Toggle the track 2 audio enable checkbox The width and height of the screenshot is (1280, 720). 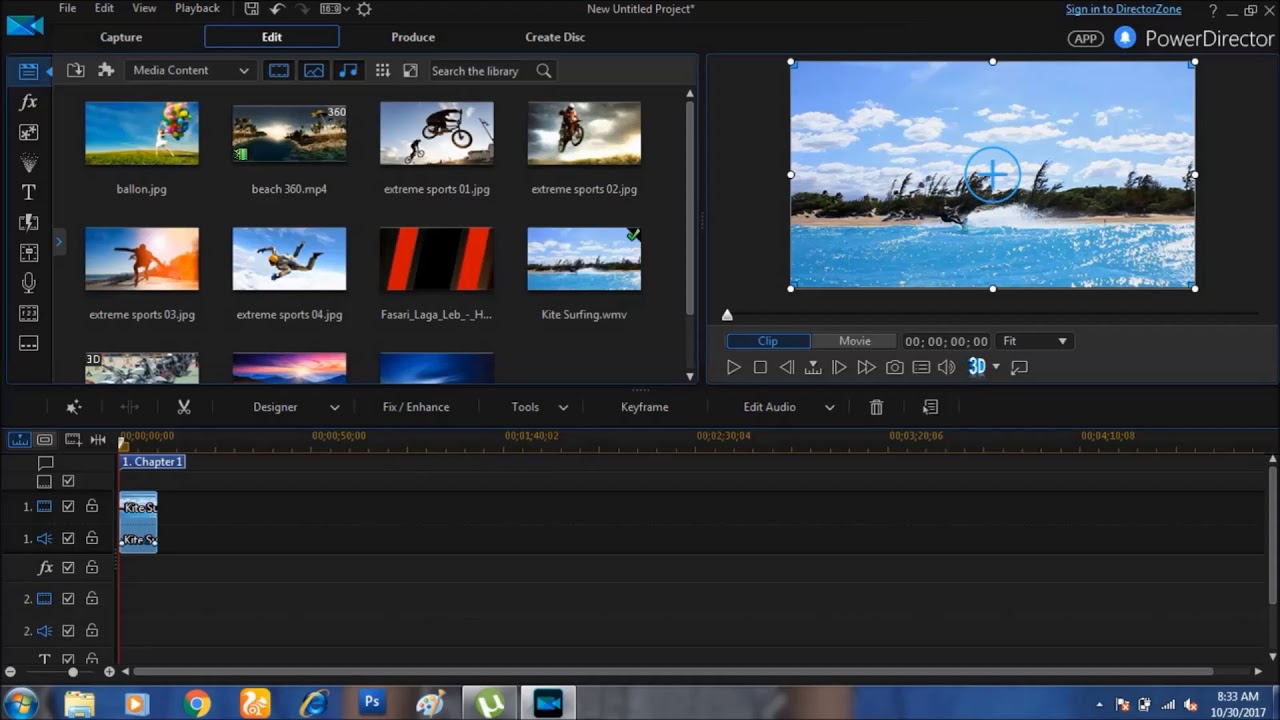pyautogui.click(x=68, y=631)
